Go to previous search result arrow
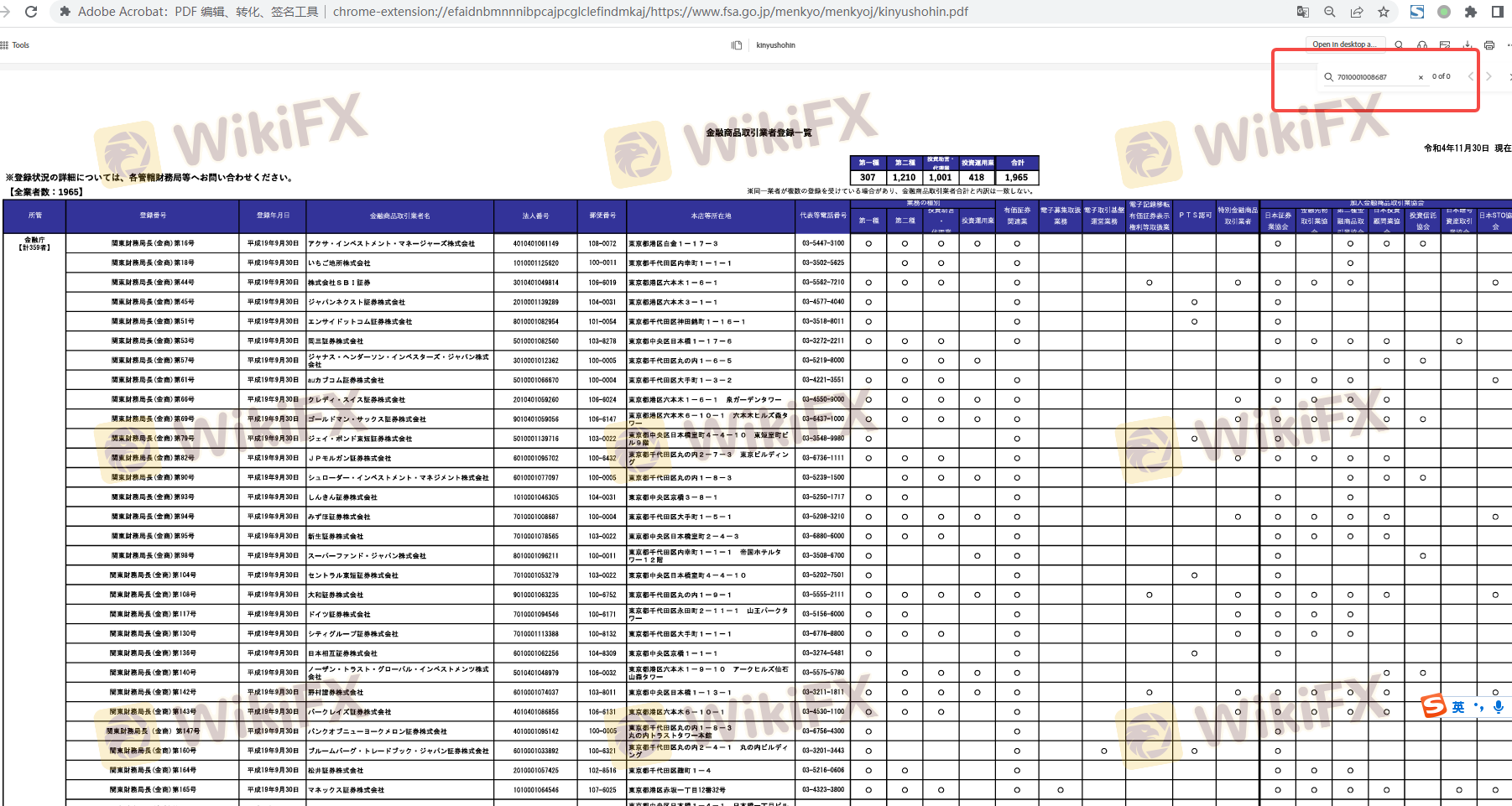The image size is (1512, 806). point(1471,76)
